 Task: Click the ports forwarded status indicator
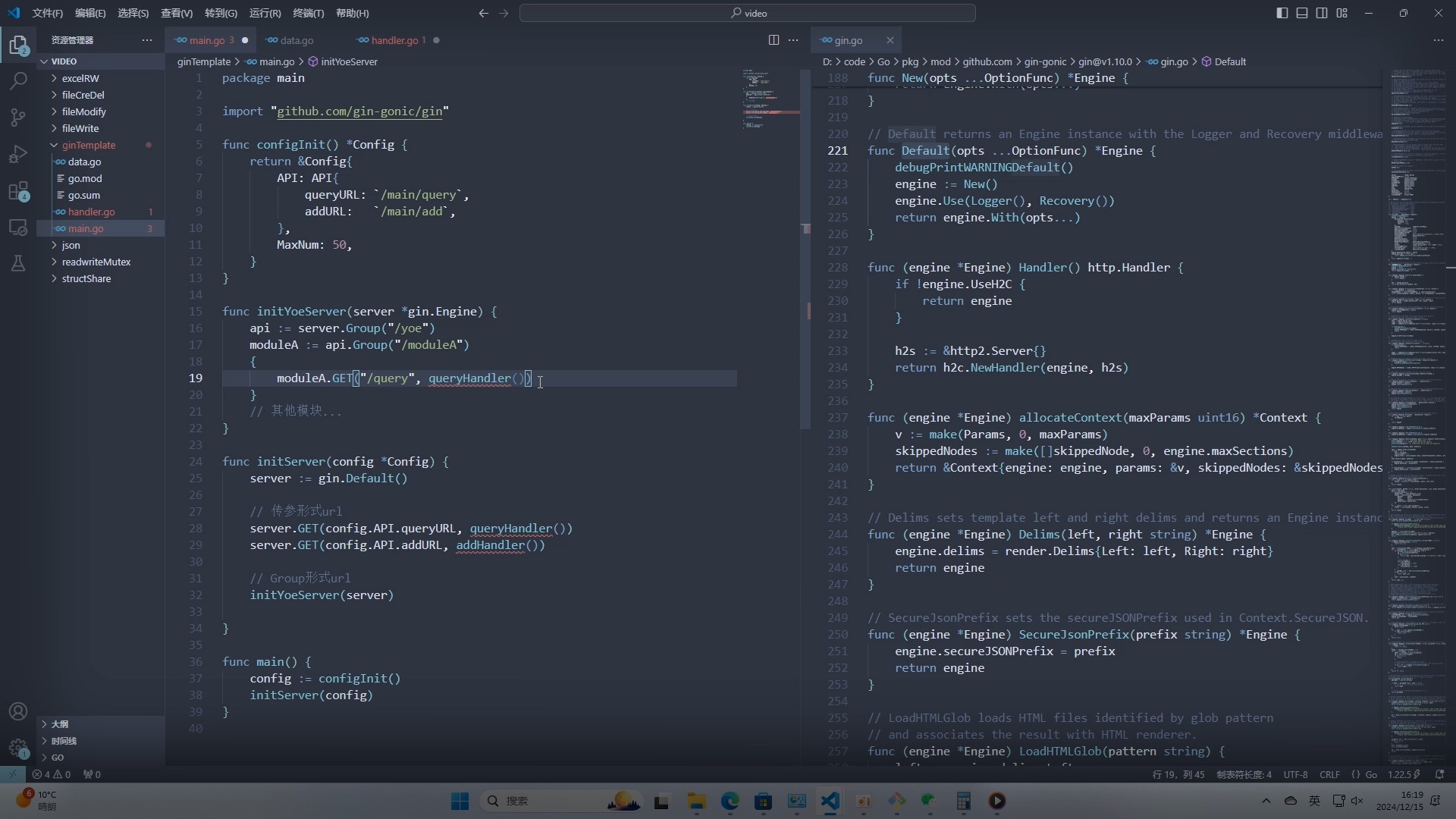click(92, 774)
